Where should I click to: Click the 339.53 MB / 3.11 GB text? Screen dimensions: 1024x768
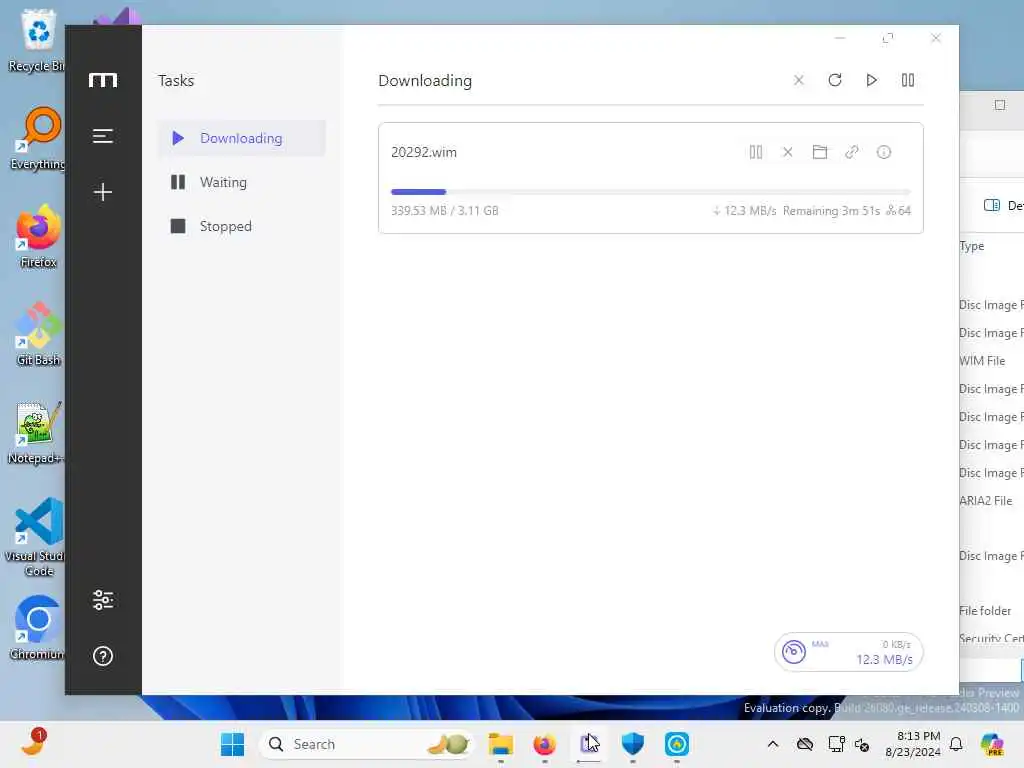pos(445,211)
